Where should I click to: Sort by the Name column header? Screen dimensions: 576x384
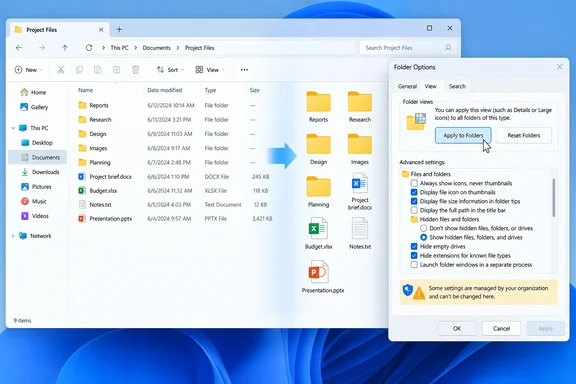[x=86, y=90]
